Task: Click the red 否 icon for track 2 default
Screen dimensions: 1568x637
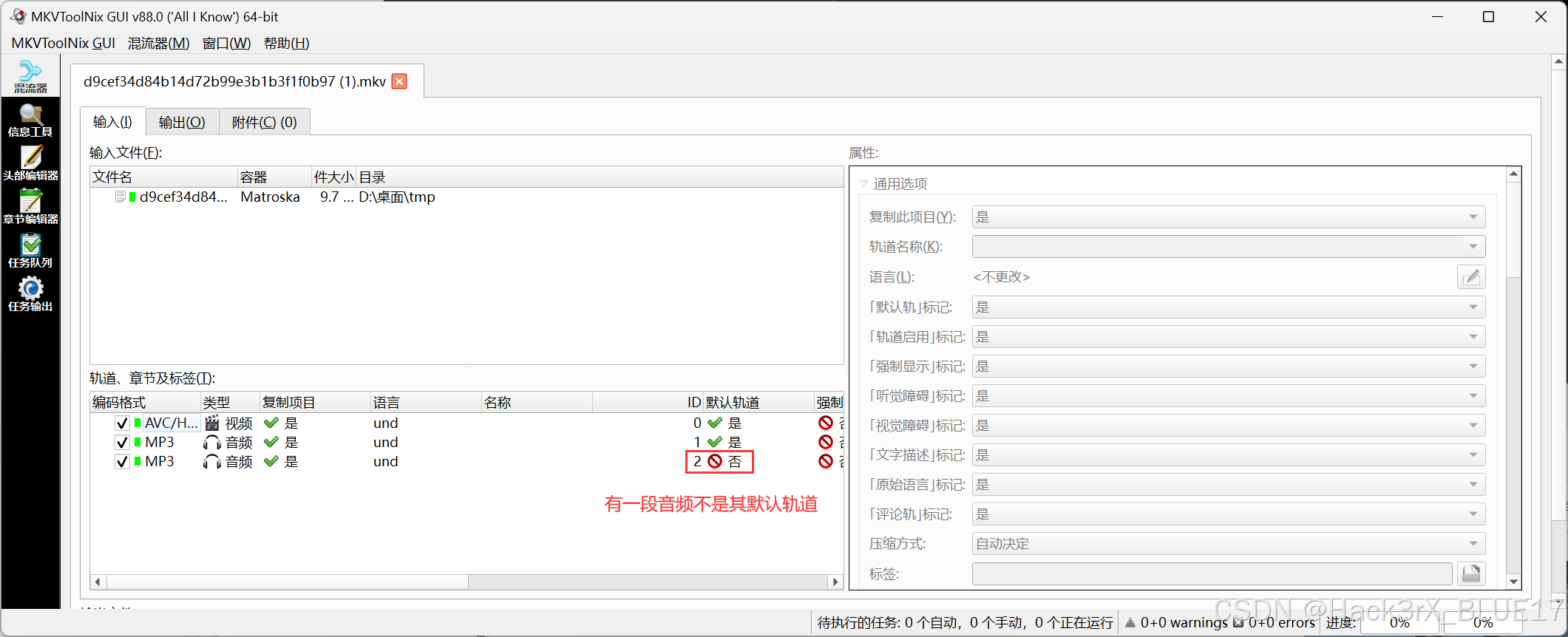Action: point(715,461)
